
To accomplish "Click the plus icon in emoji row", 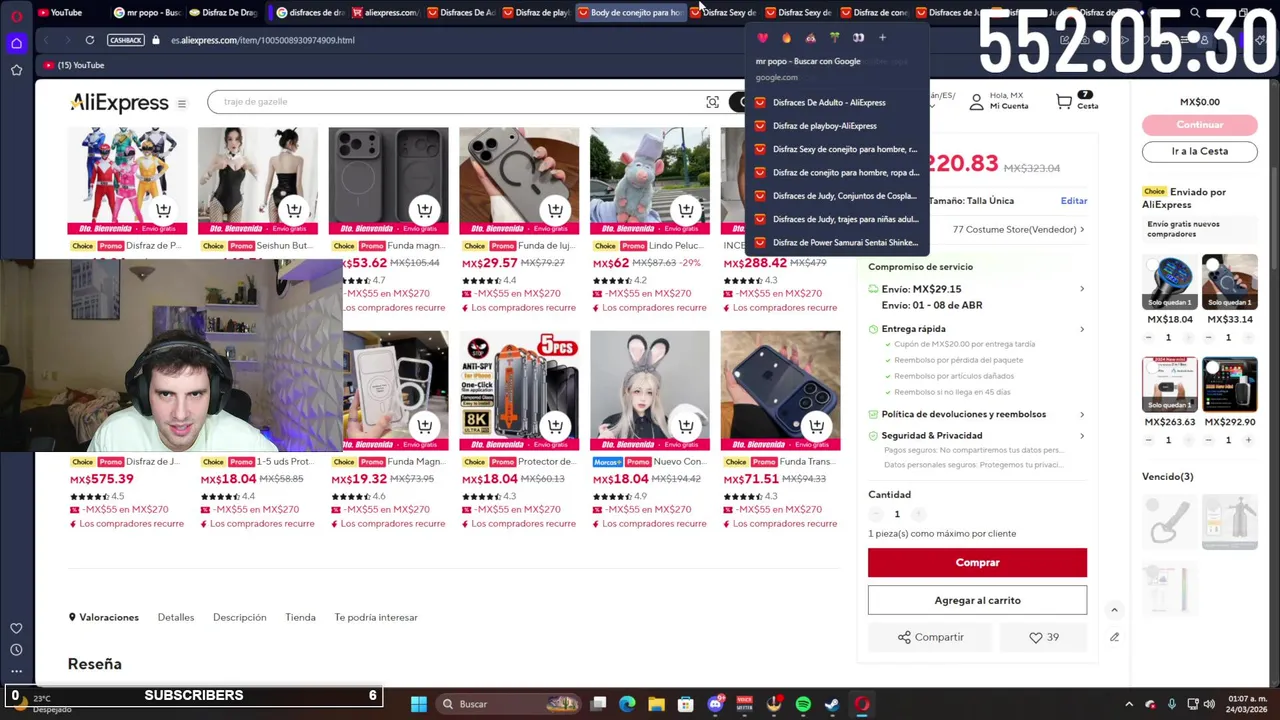I will pos(882,38).
